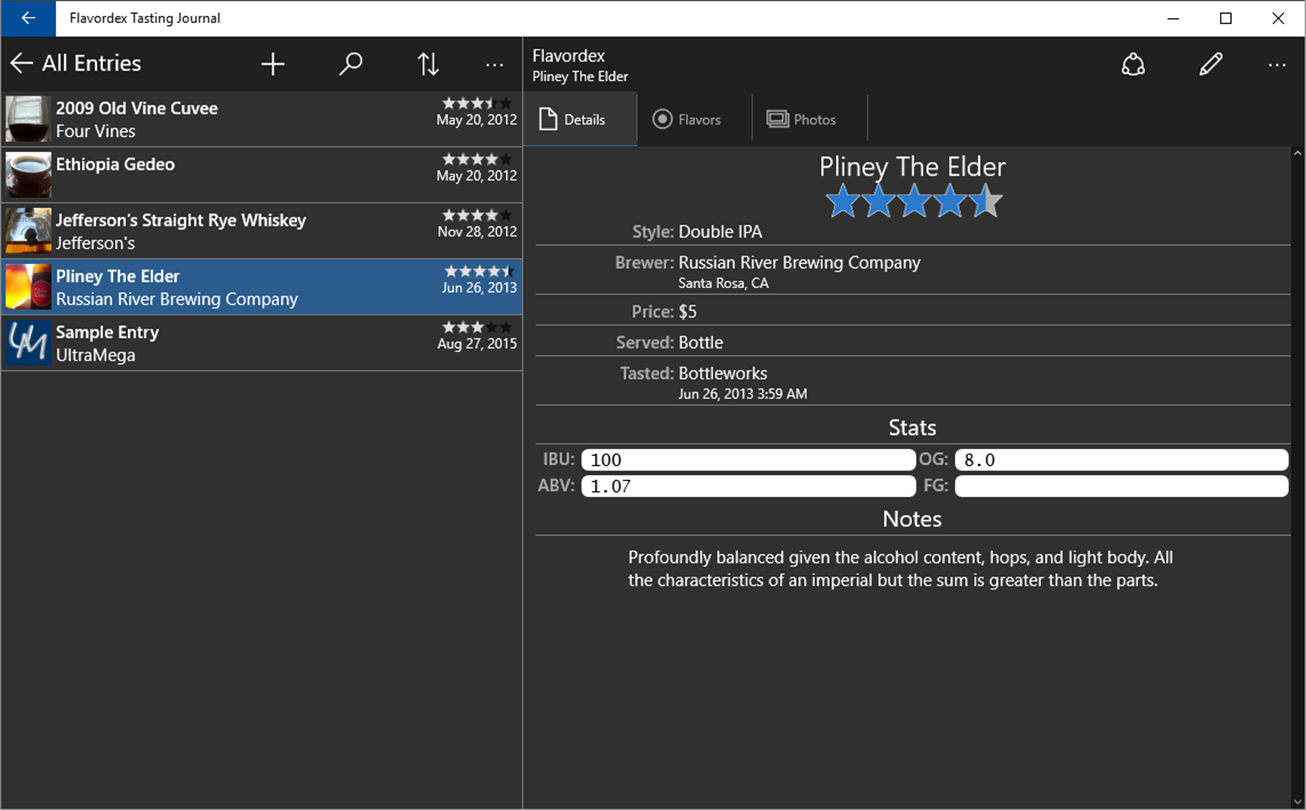Screen dimensions: 1306x810
Task: Click the OG field showing 8.0
Action: (1121, 460)
